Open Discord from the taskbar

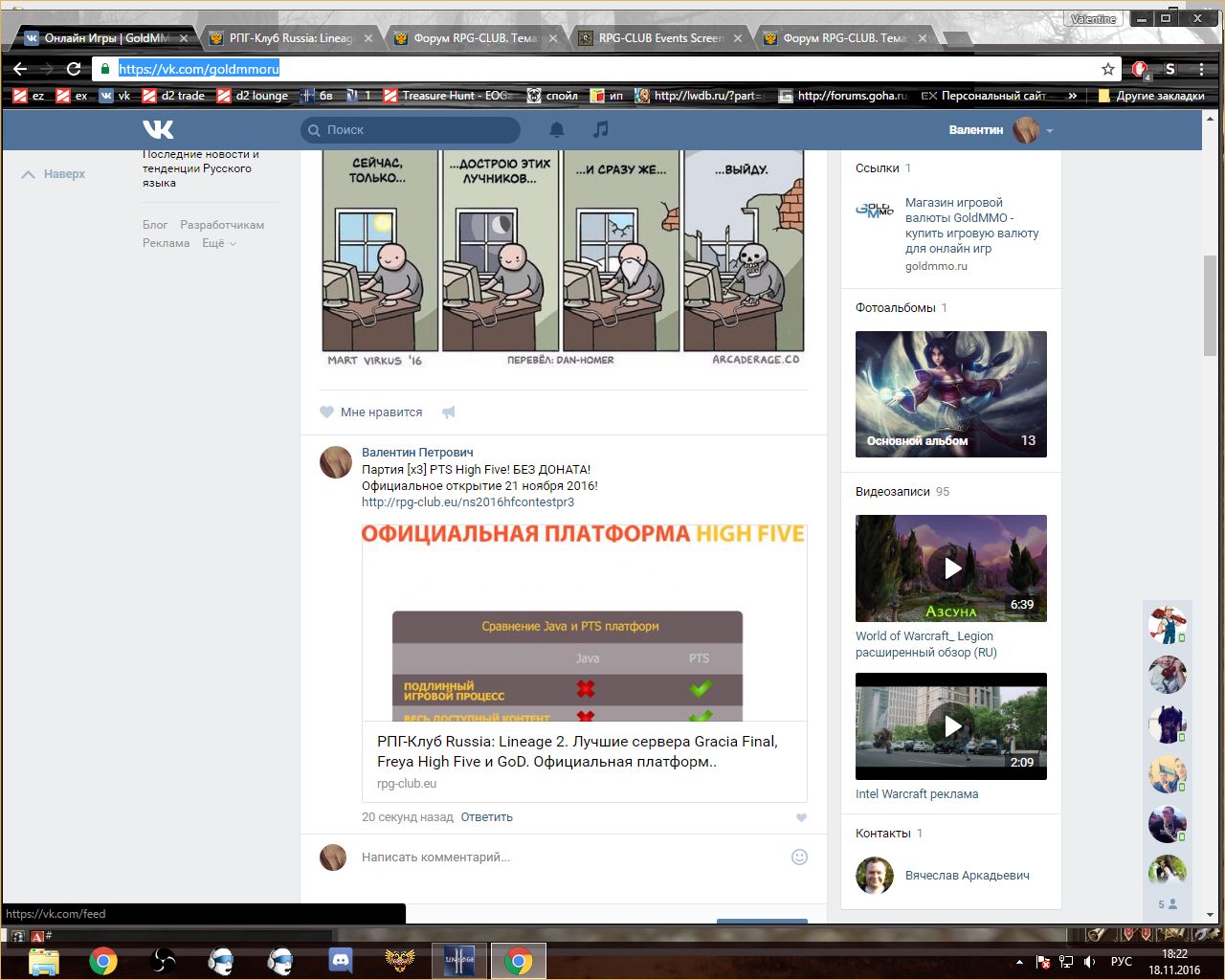341,960
